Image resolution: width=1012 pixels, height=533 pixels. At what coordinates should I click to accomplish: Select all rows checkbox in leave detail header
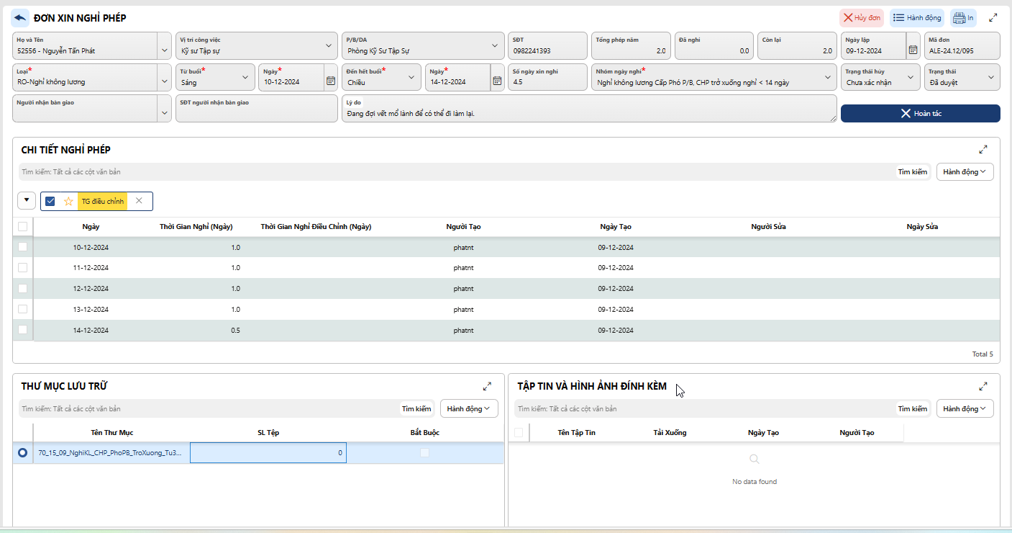23,226
